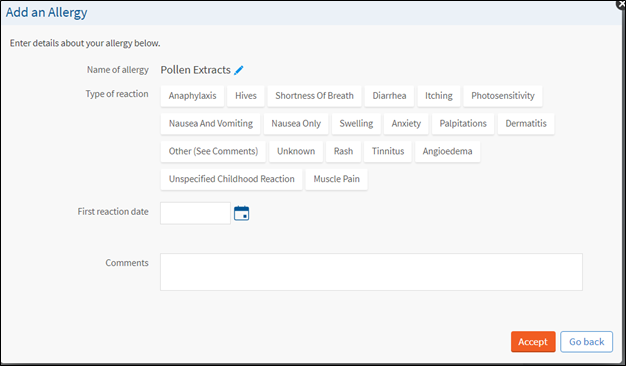This screenshot has height=366, width=626.
Task: Edit the allergy name with pencil icon
Action: point(239,70)
